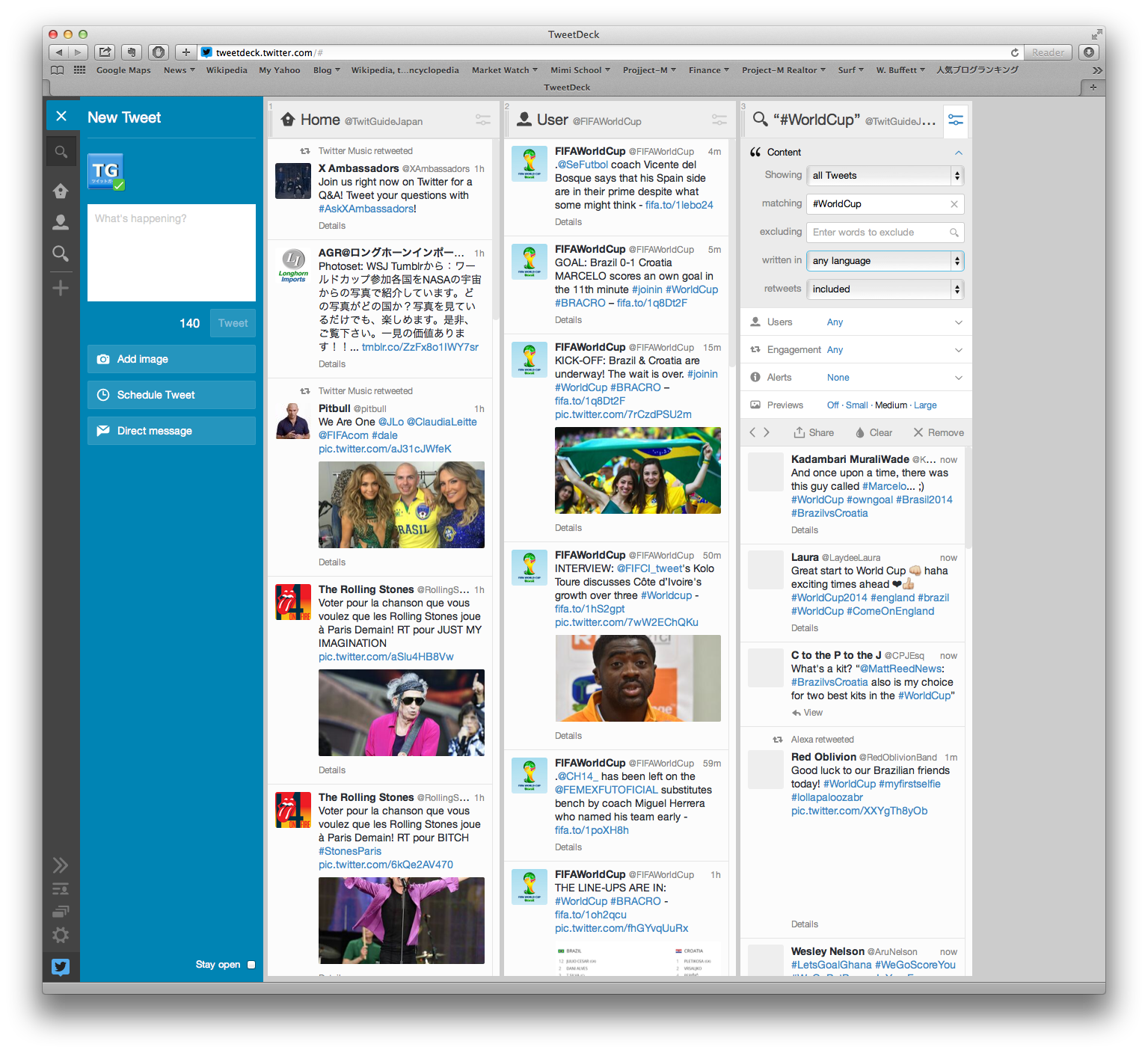
Task: Open retweets included dropdown
Action: click(x=885, y=289)
